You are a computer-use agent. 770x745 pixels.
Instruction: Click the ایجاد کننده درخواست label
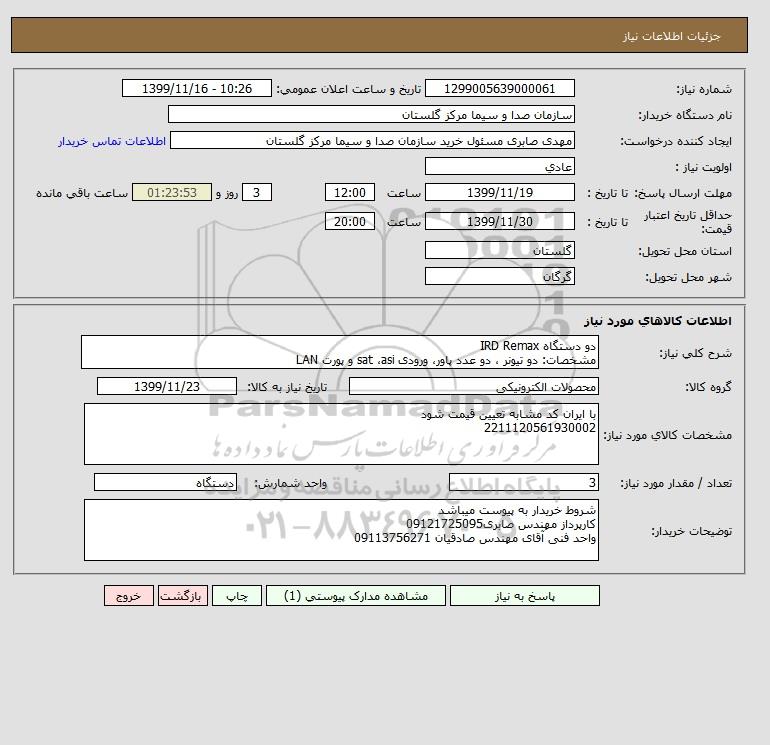pyautogui.click(x=676, y=141)
